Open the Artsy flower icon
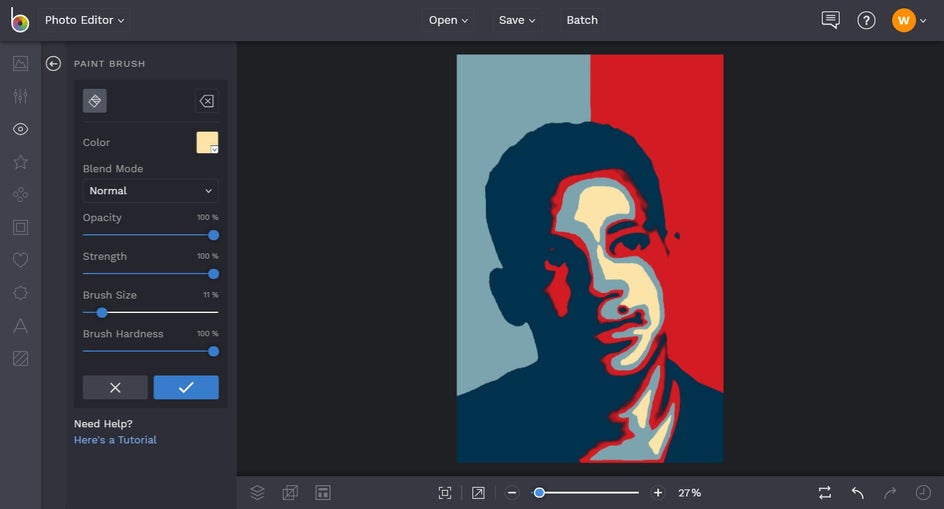 (20, 195)
